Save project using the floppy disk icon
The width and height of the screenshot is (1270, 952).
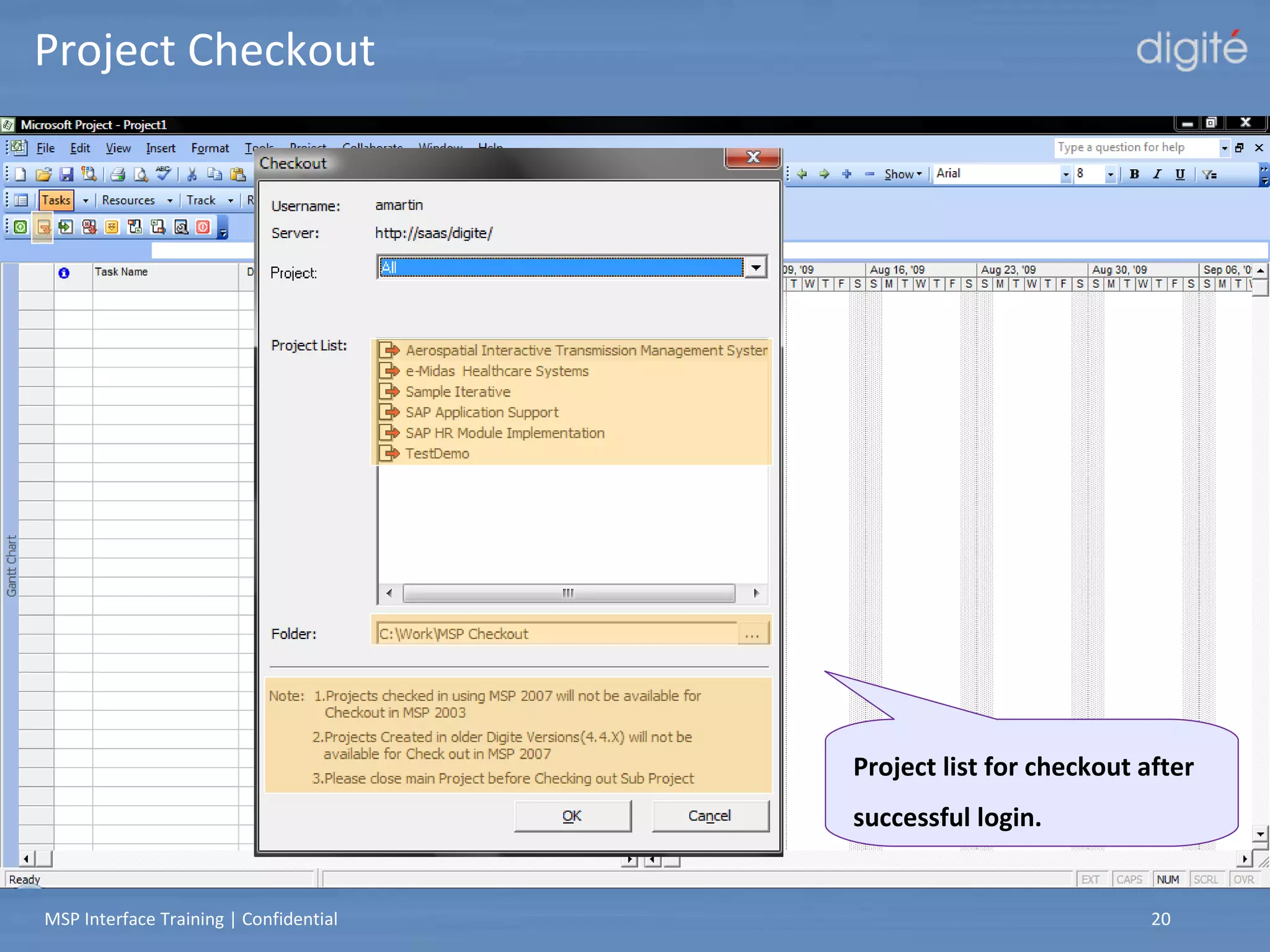[66, 174]
